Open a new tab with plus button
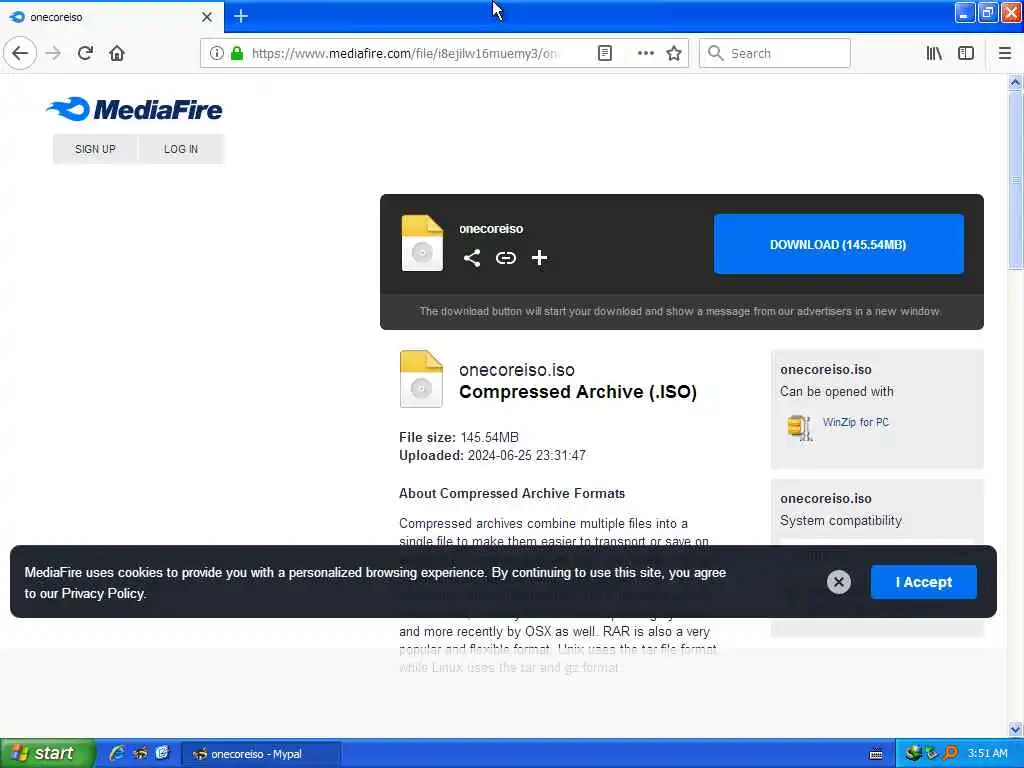Screen dimensions: 1024x768 coord(240,16)
